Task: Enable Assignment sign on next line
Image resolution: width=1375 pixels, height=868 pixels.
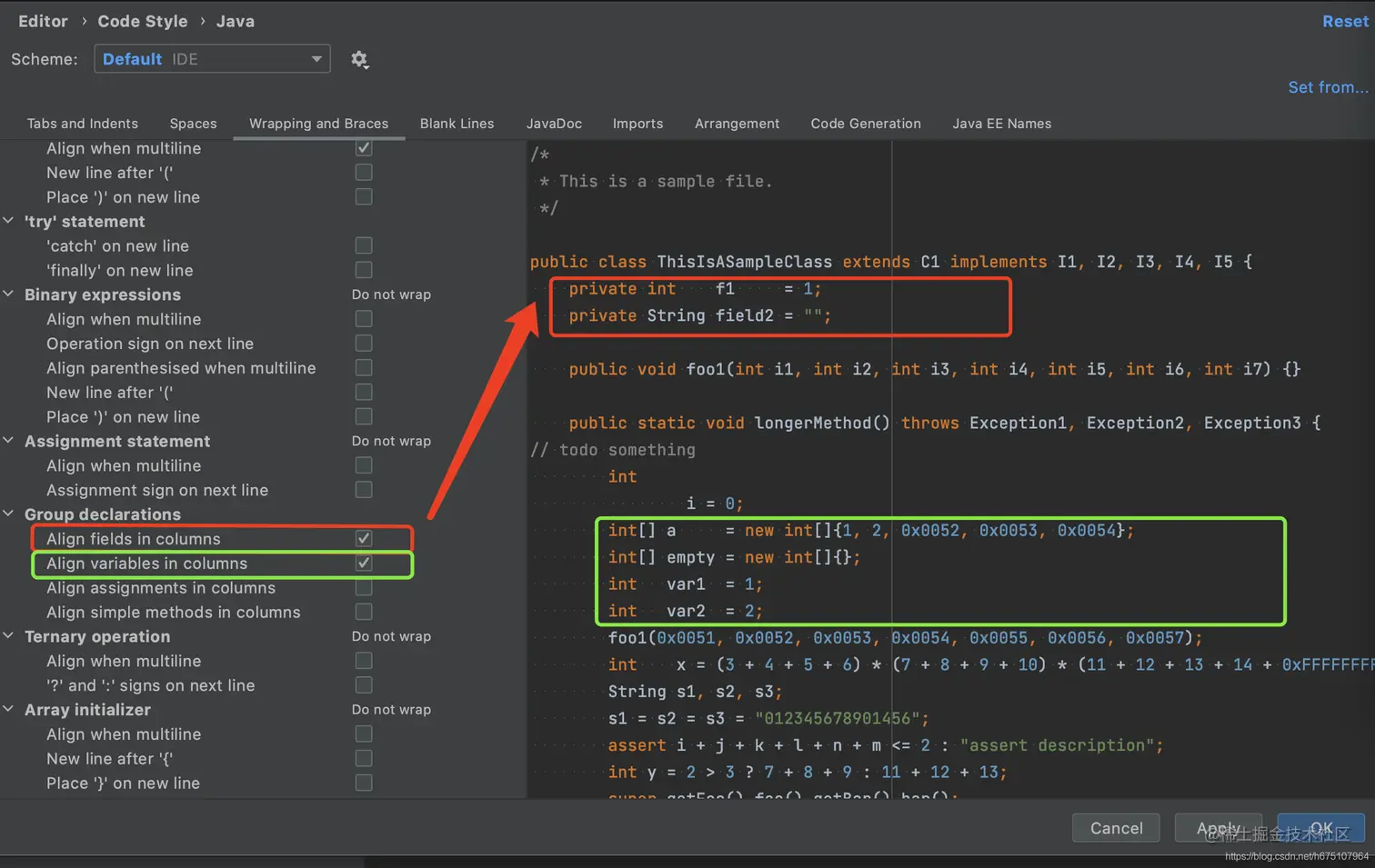Action: pos(364,490)
